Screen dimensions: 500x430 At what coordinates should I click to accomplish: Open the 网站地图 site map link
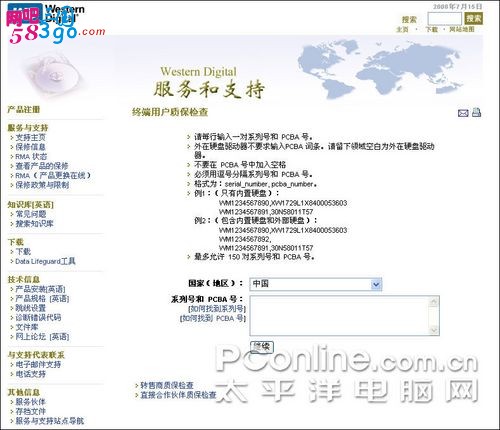tap(462, 29)
